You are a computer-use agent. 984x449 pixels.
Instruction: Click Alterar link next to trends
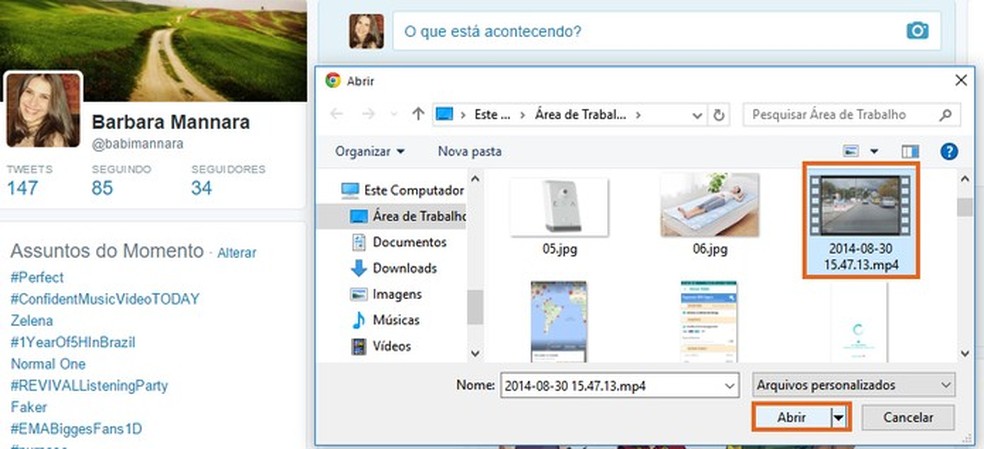(x=237, y=253)
